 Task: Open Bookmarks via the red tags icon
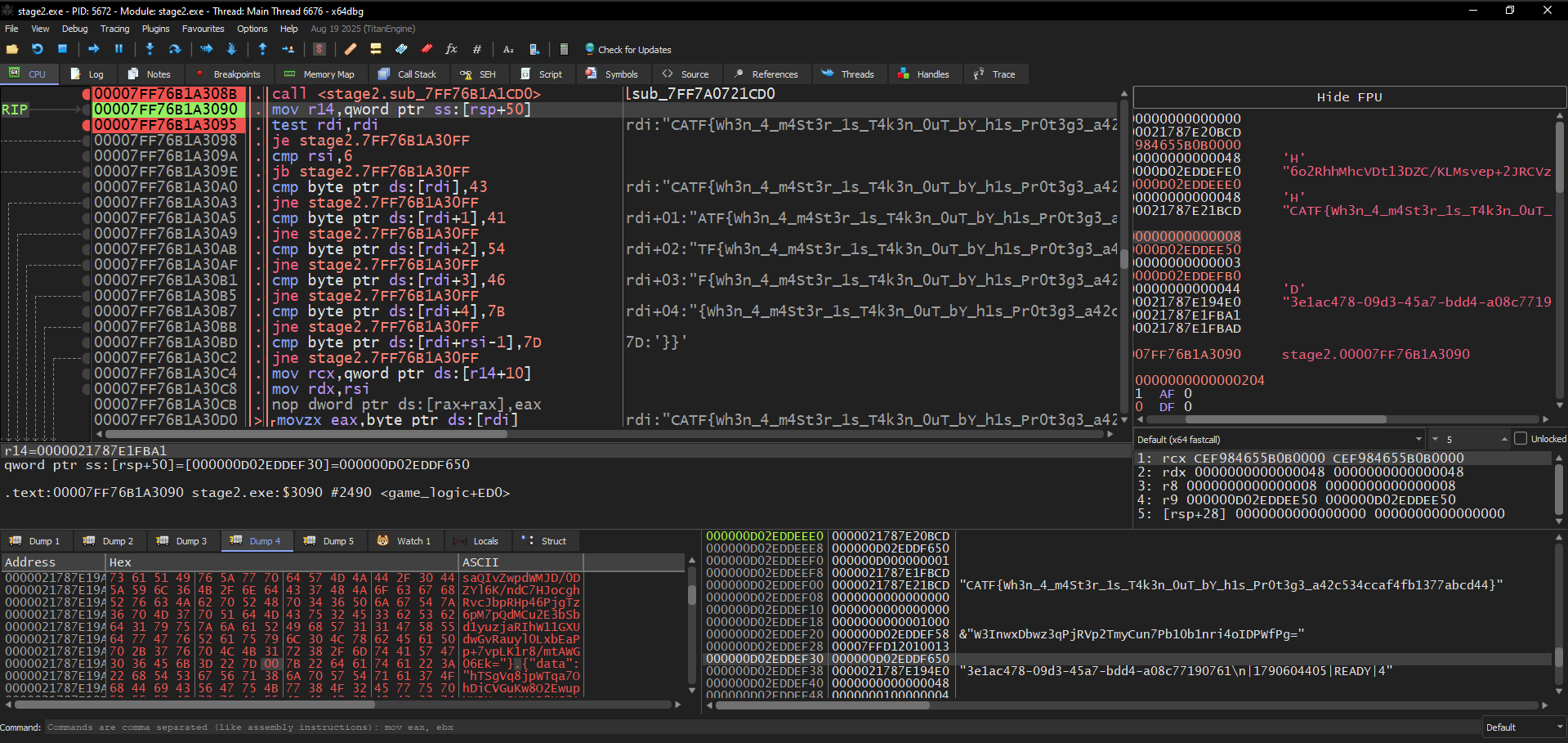pos(427,49)
